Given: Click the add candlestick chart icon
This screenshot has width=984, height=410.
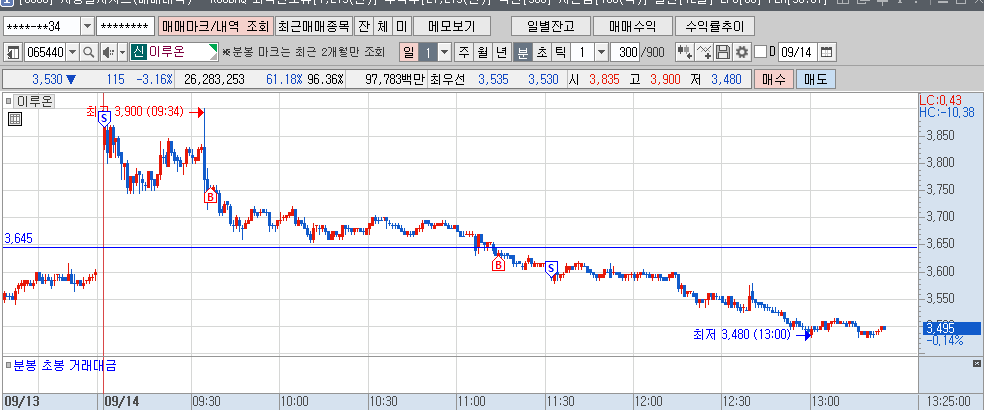Looking at the screenshot, I should [685, 52].
